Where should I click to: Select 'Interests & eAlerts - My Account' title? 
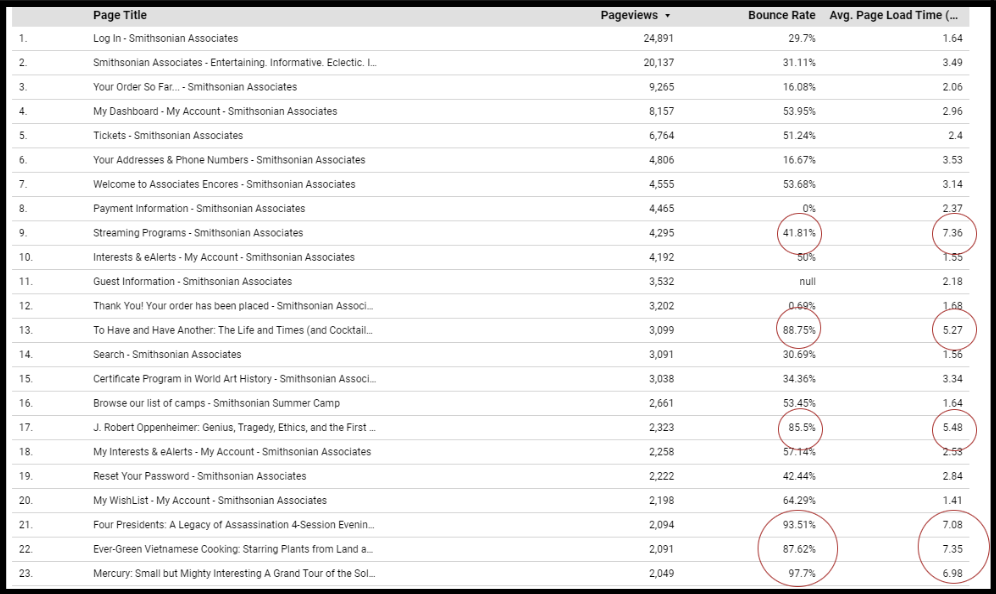(224, 257)
